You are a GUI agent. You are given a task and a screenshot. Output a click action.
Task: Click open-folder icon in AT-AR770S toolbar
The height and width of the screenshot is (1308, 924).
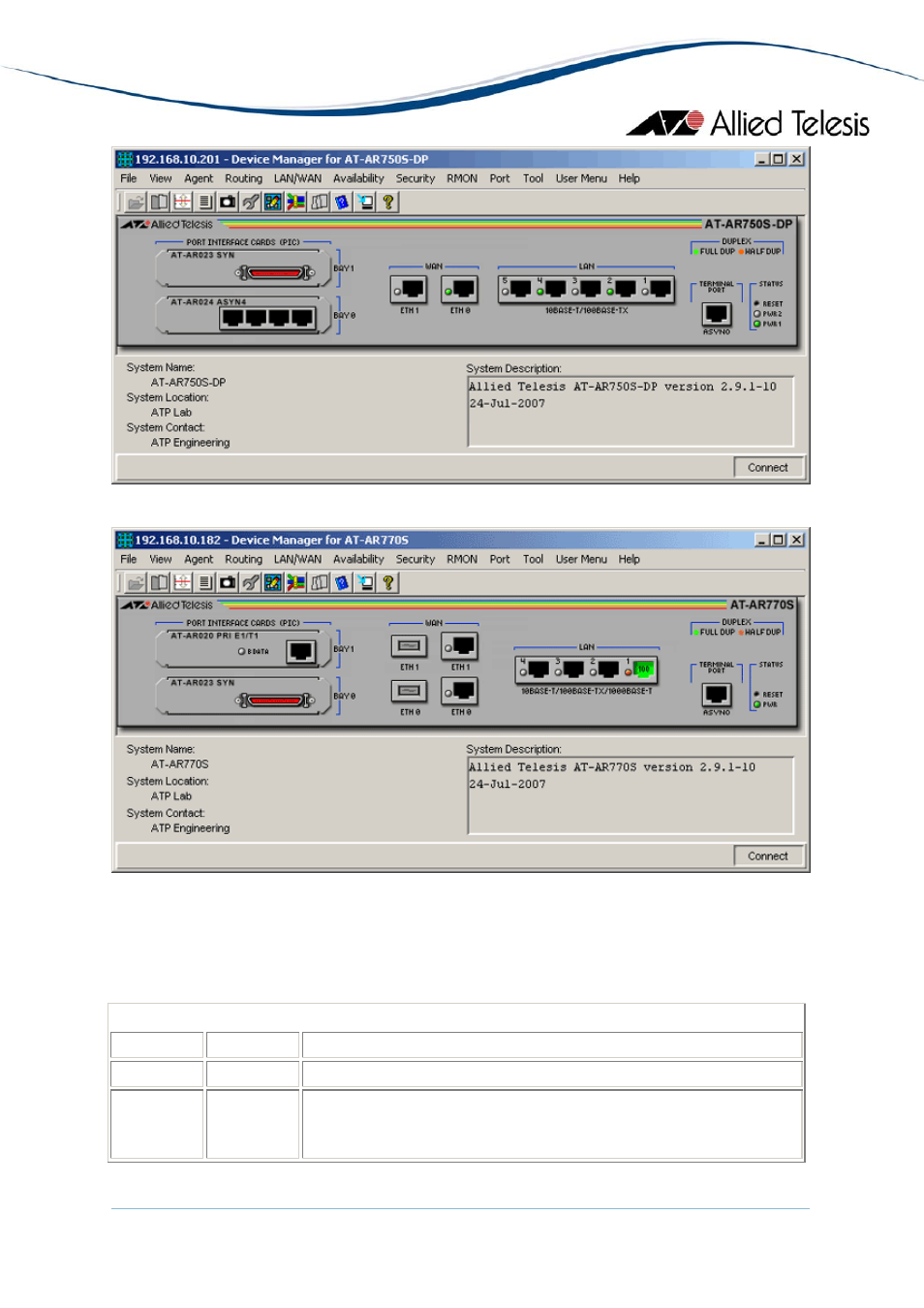(x=136, y=582)
